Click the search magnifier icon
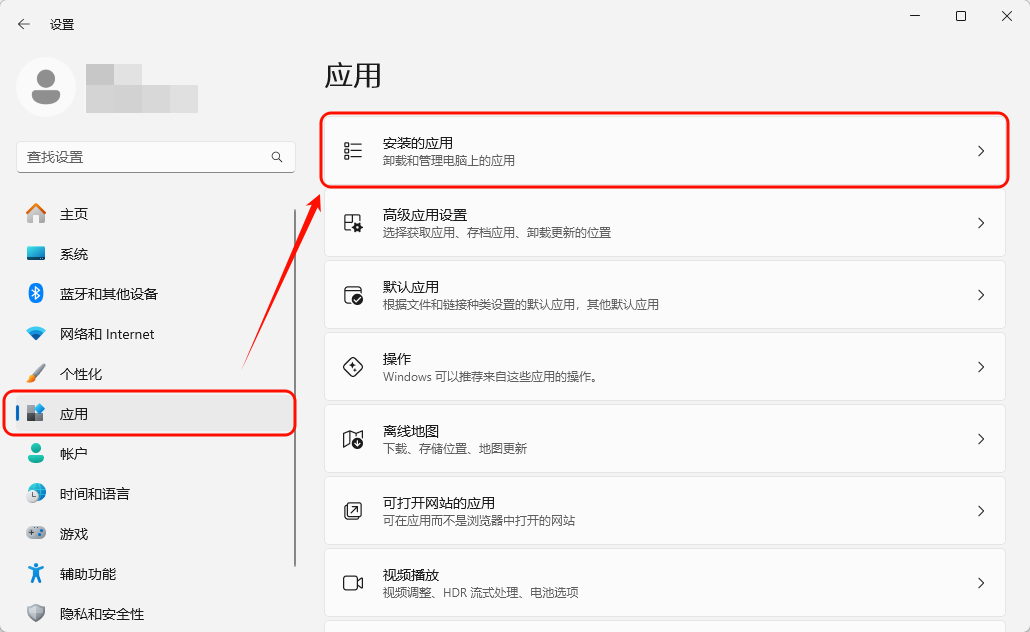 point(277,157)
